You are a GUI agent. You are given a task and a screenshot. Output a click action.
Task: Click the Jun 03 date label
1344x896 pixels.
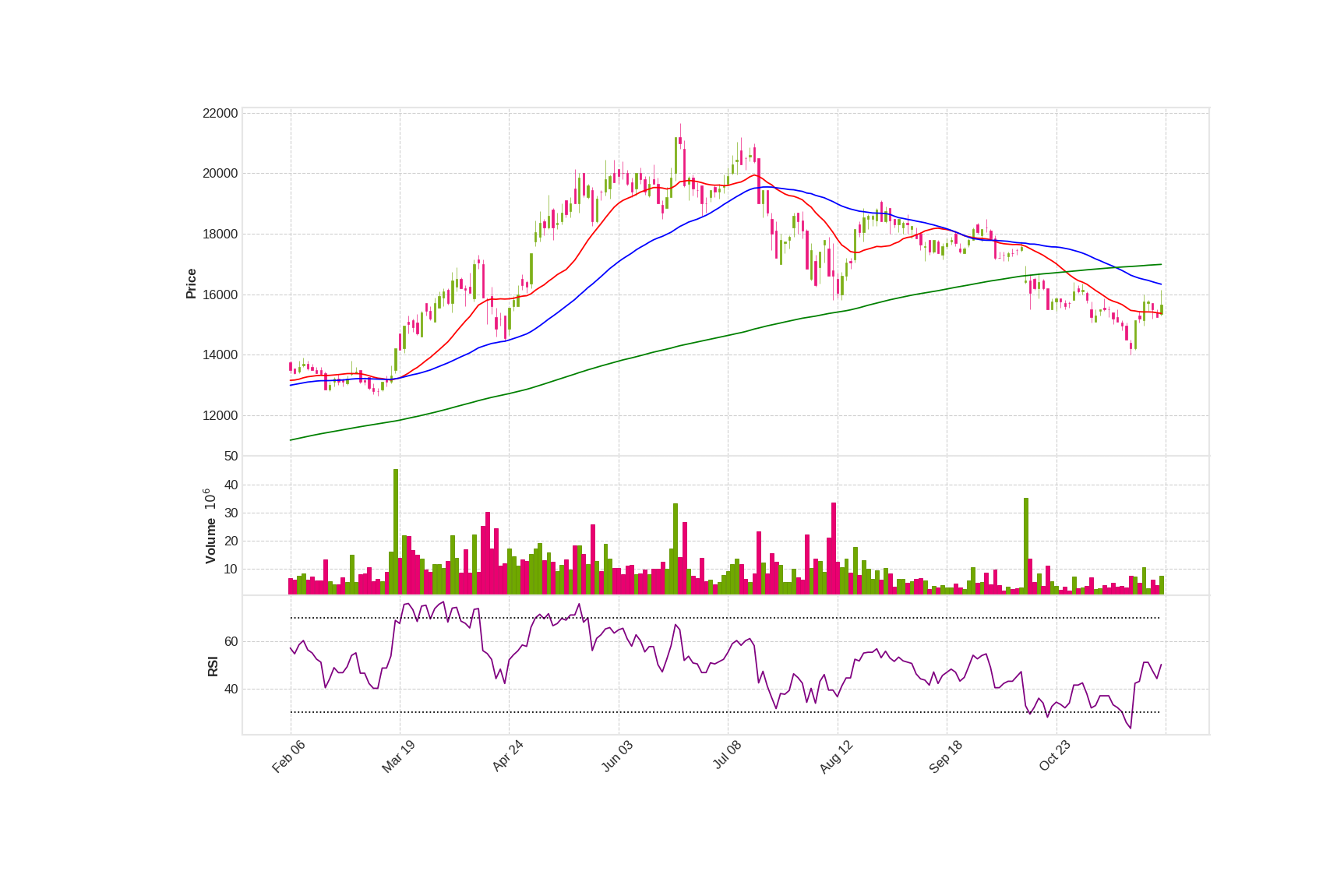[617, 757]
